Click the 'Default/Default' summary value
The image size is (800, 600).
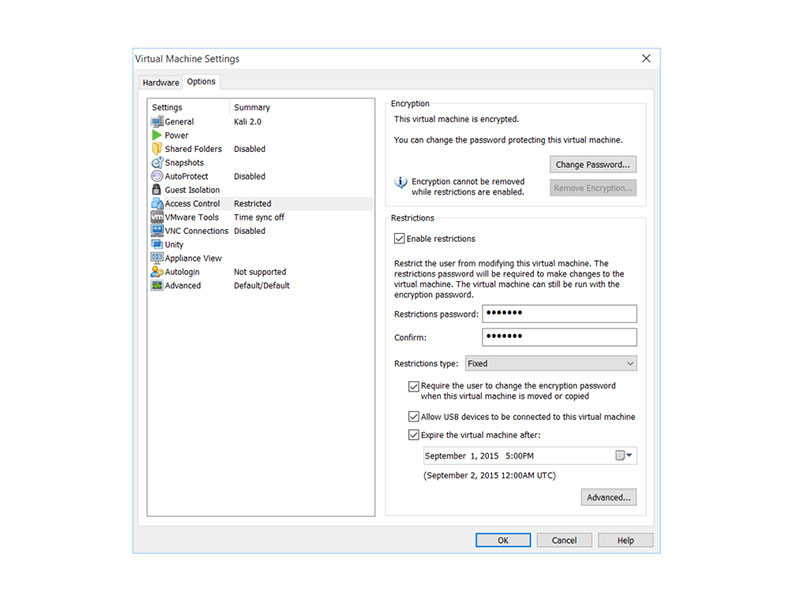[x=262, y=286]
